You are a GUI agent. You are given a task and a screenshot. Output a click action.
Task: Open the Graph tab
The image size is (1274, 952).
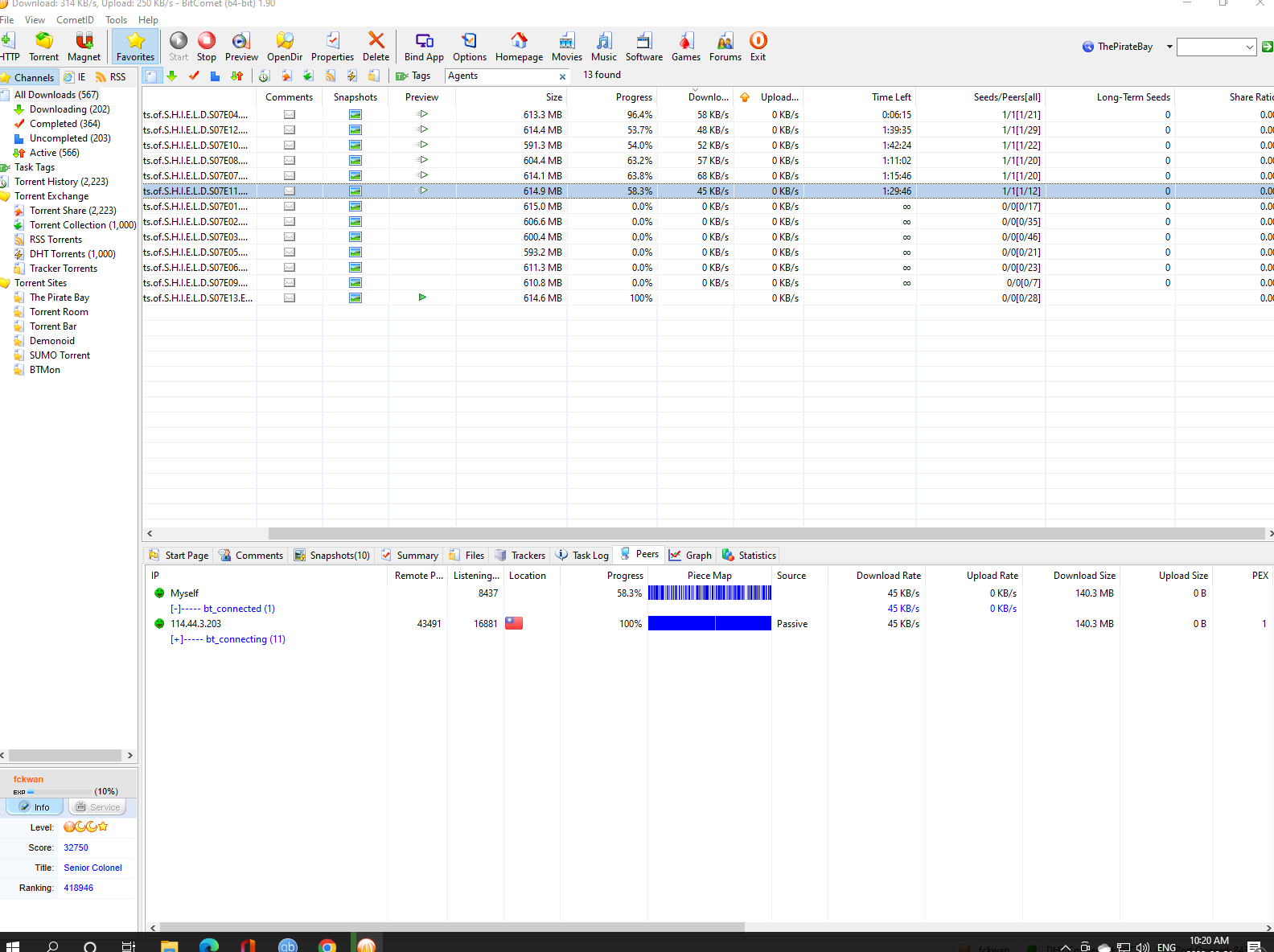pyautogui.click(x=690, y=556)
